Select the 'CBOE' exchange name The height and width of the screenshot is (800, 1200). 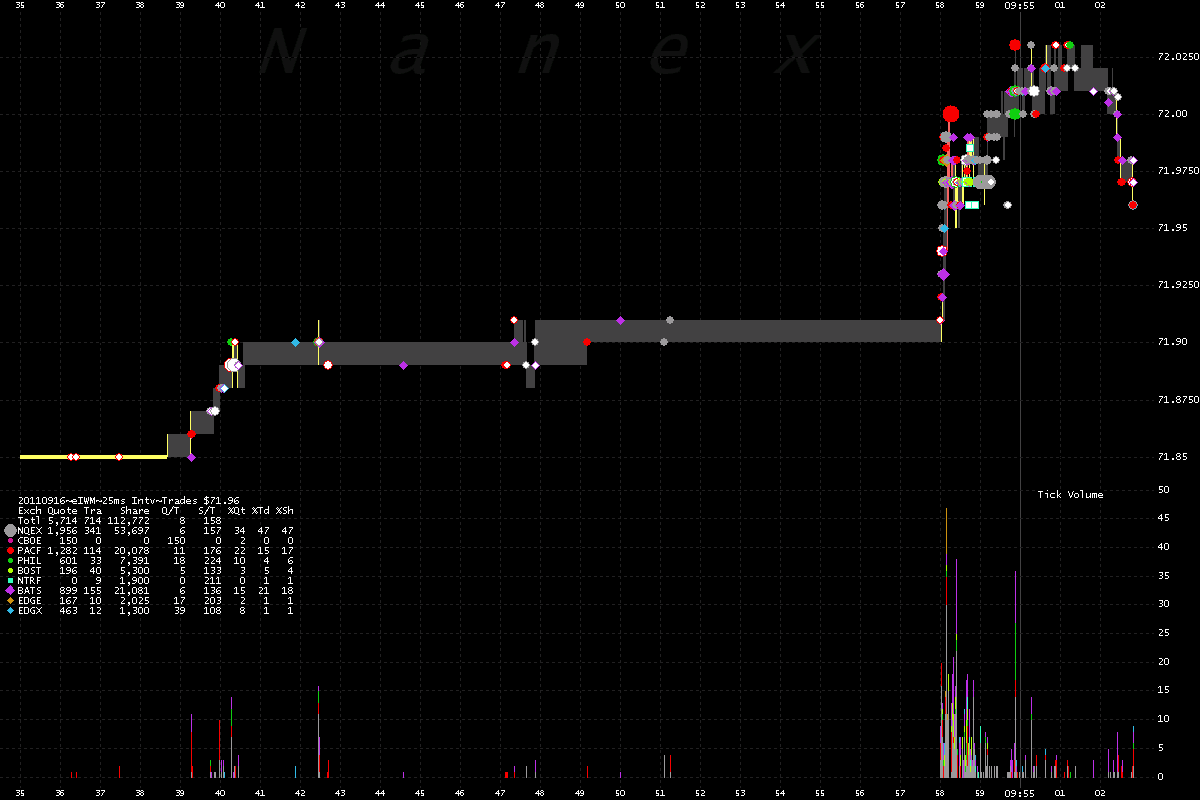pyautogui.click(x=30, y=540)
